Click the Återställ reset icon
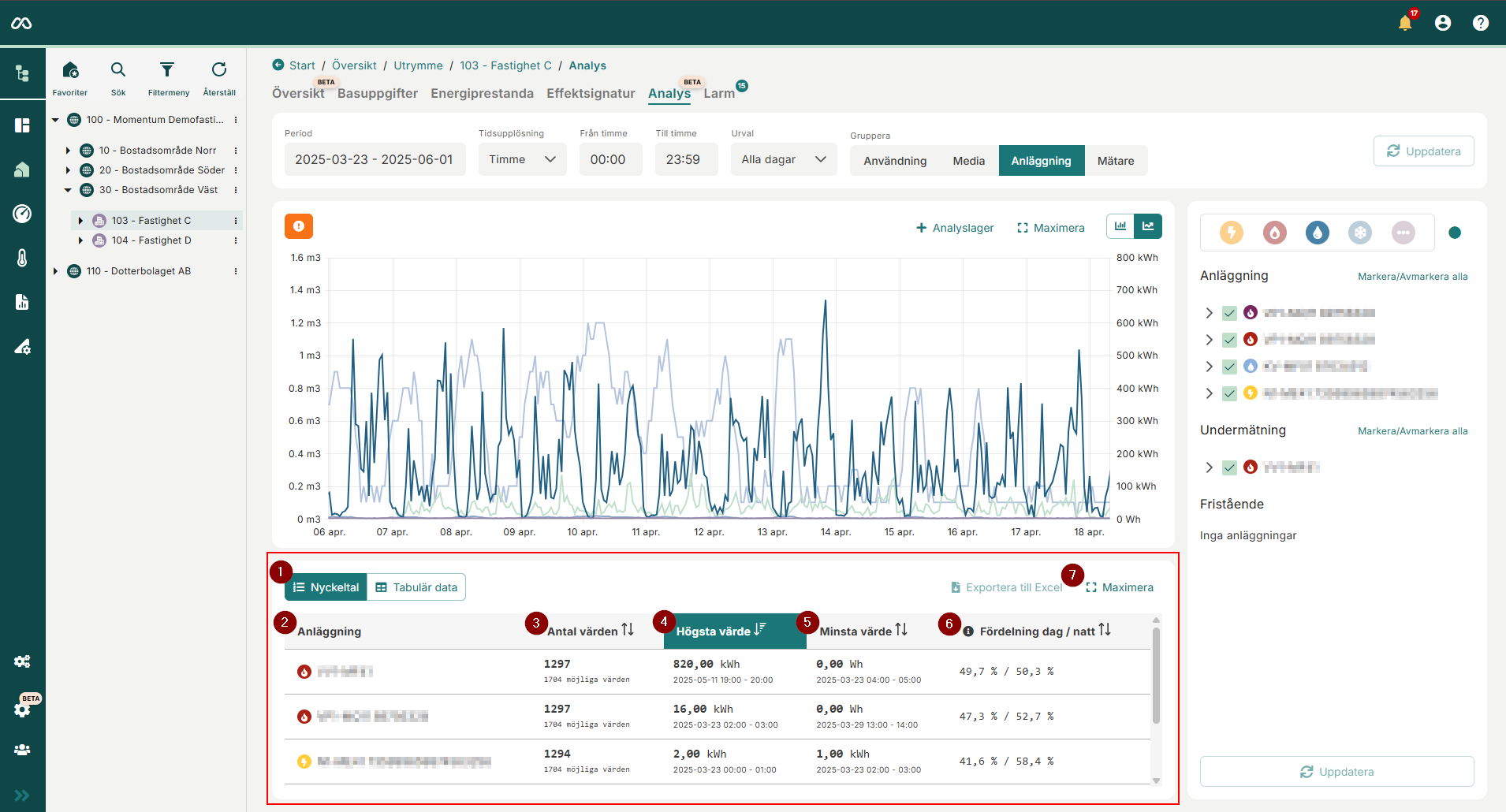The width and height of the screenshot is (1506, 812). coord(219,69)
